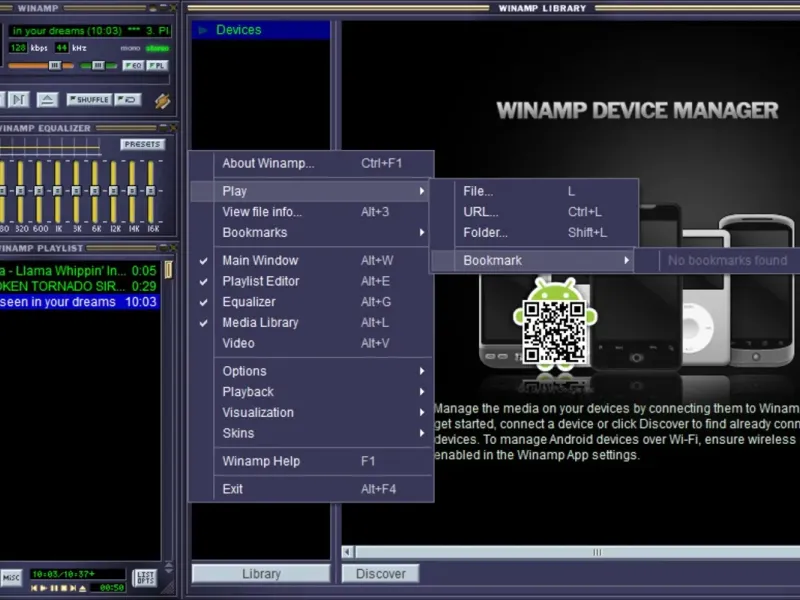This screenshot has width=800, height=600.
Task: Click the Discover button
Action: pos(381,573)
